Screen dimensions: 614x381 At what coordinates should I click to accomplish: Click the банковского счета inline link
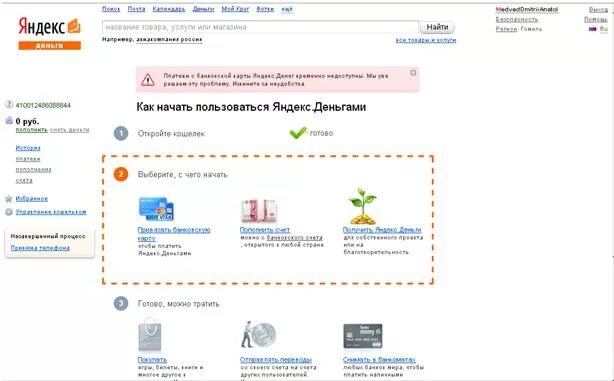(x=294, y=238)
